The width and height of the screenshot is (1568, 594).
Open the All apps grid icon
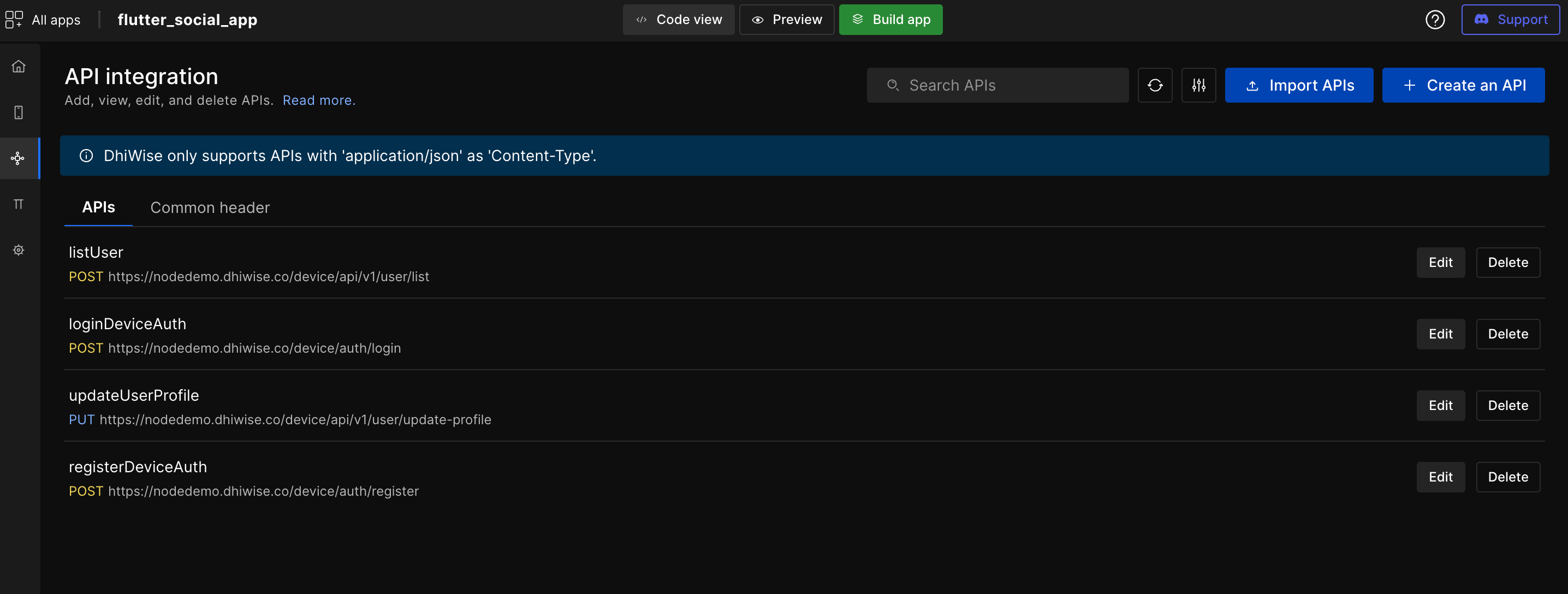[x=14, y=20]
